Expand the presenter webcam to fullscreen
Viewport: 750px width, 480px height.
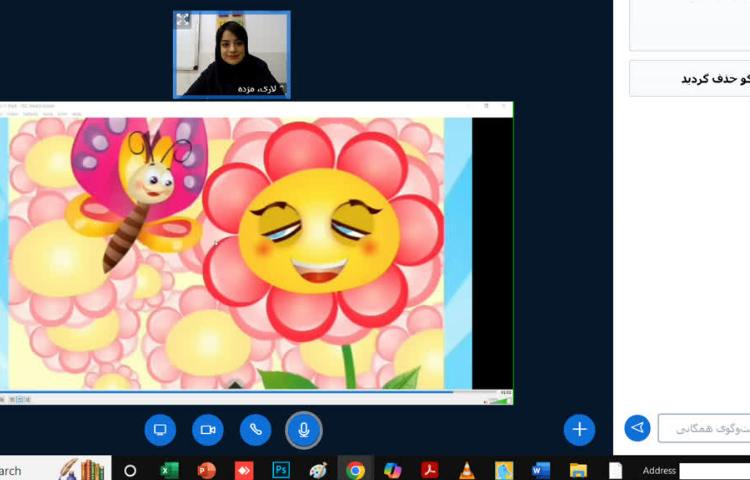183,20
